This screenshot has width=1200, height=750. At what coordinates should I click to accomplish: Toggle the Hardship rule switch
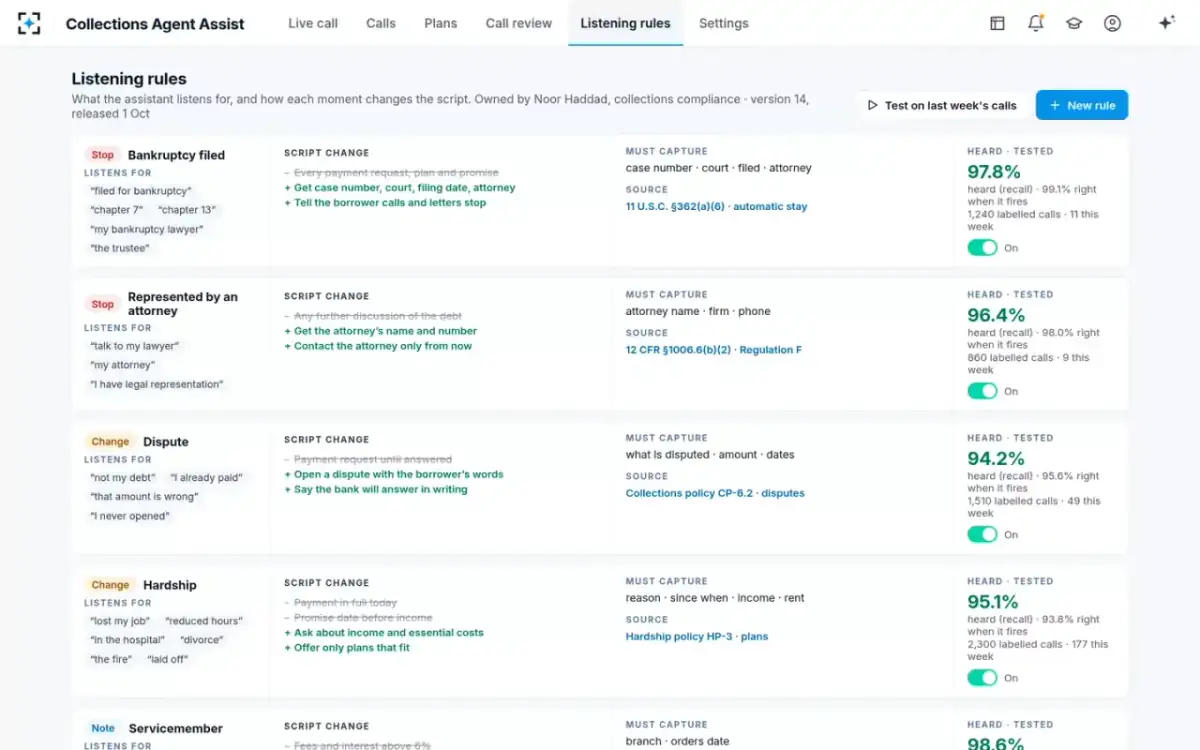(x=983, y=677)
